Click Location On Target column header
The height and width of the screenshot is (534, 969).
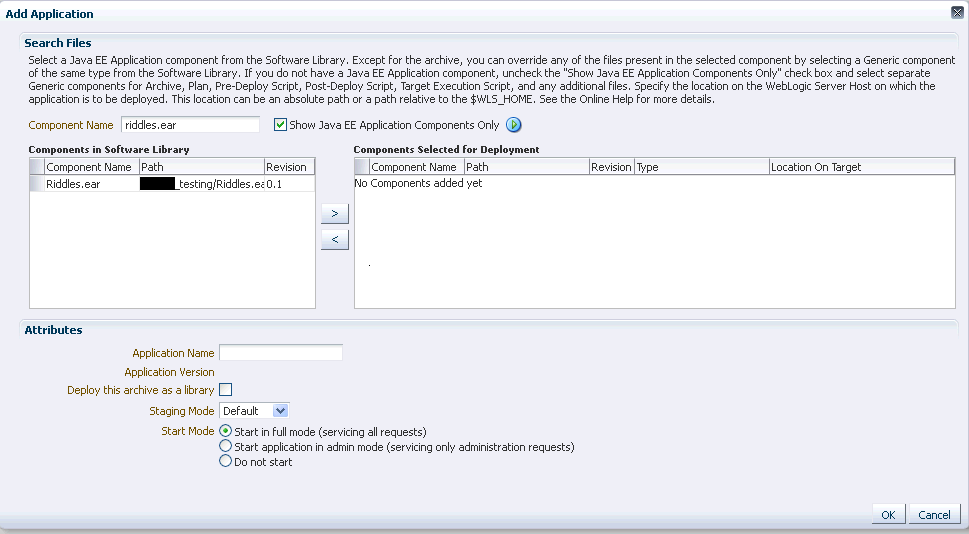click(x=861, y=167)
